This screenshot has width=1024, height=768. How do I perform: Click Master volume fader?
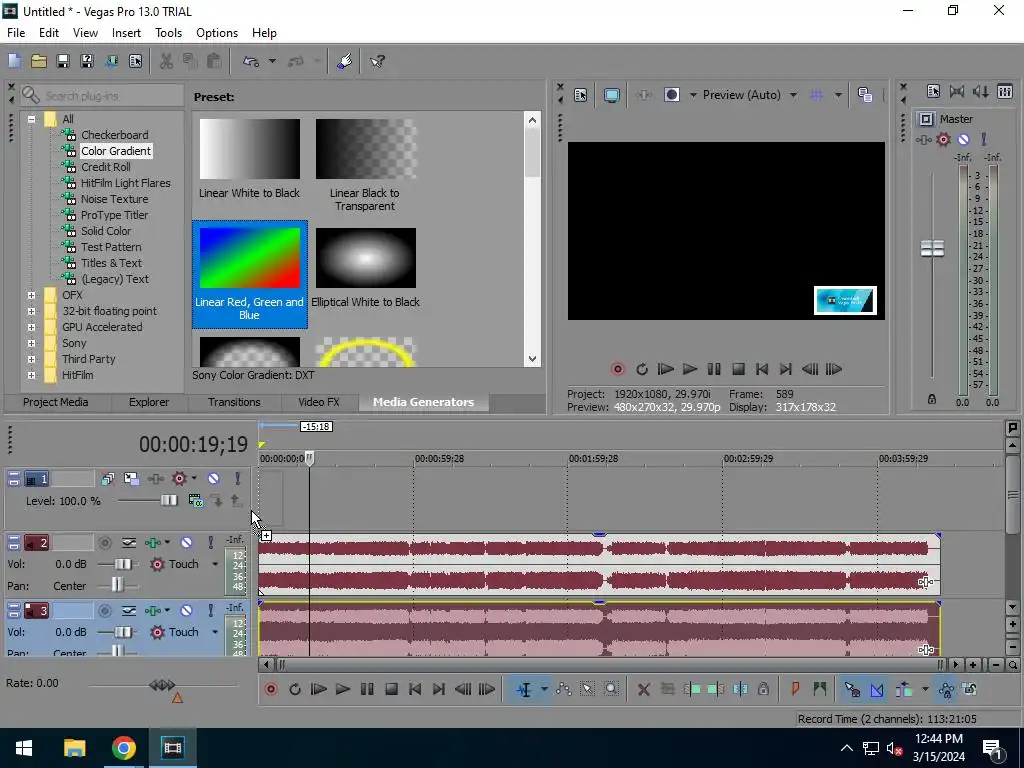click(x=932, y=248)
